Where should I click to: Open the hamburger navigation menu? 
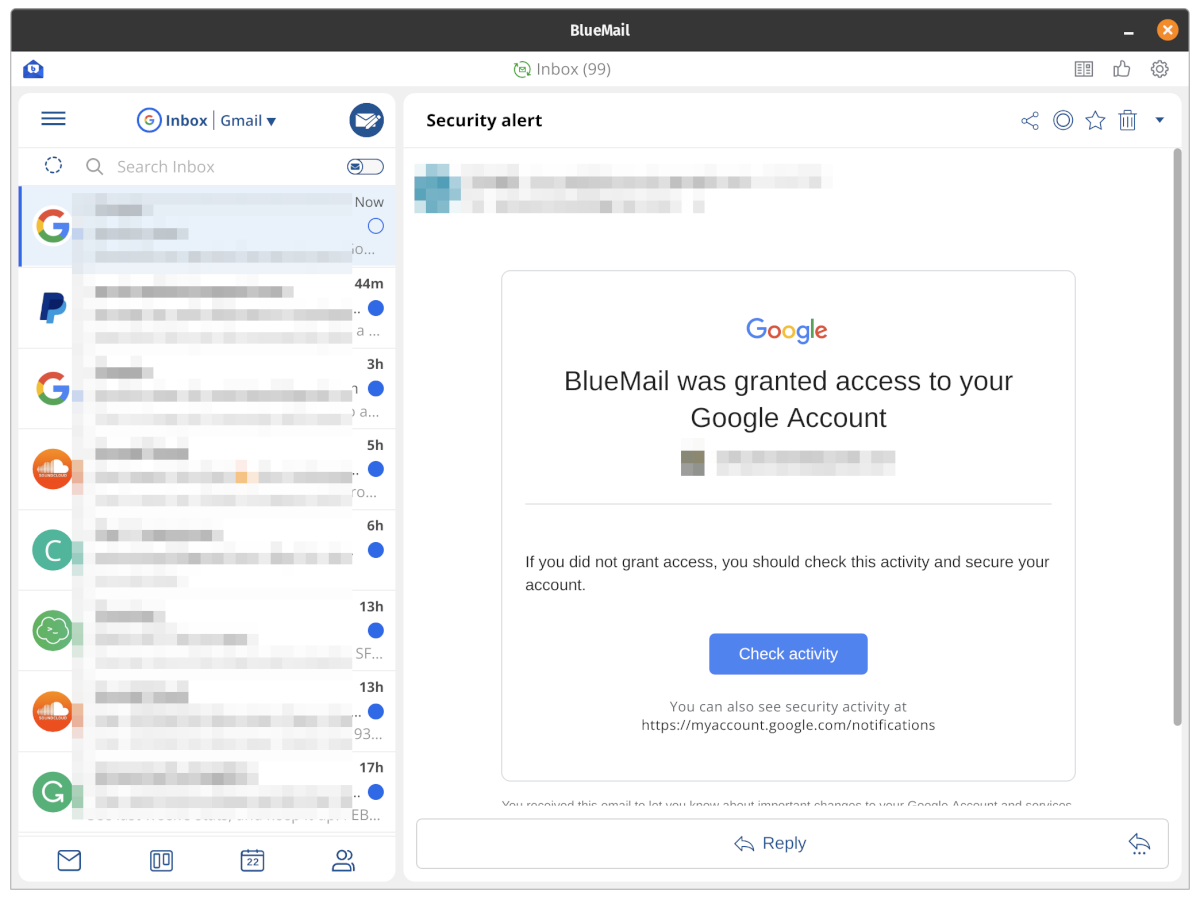pos(53,119)
